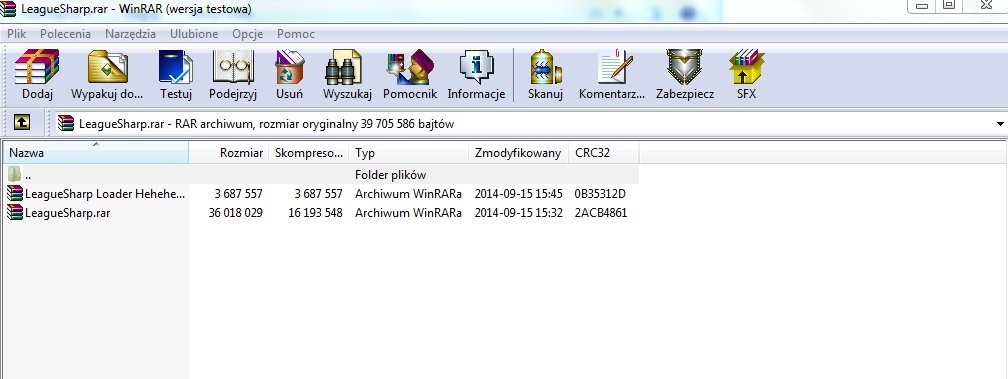Click the 36 018 029 size value
The height and width of the screenshot is (379, 1008).
coord(235,213)
